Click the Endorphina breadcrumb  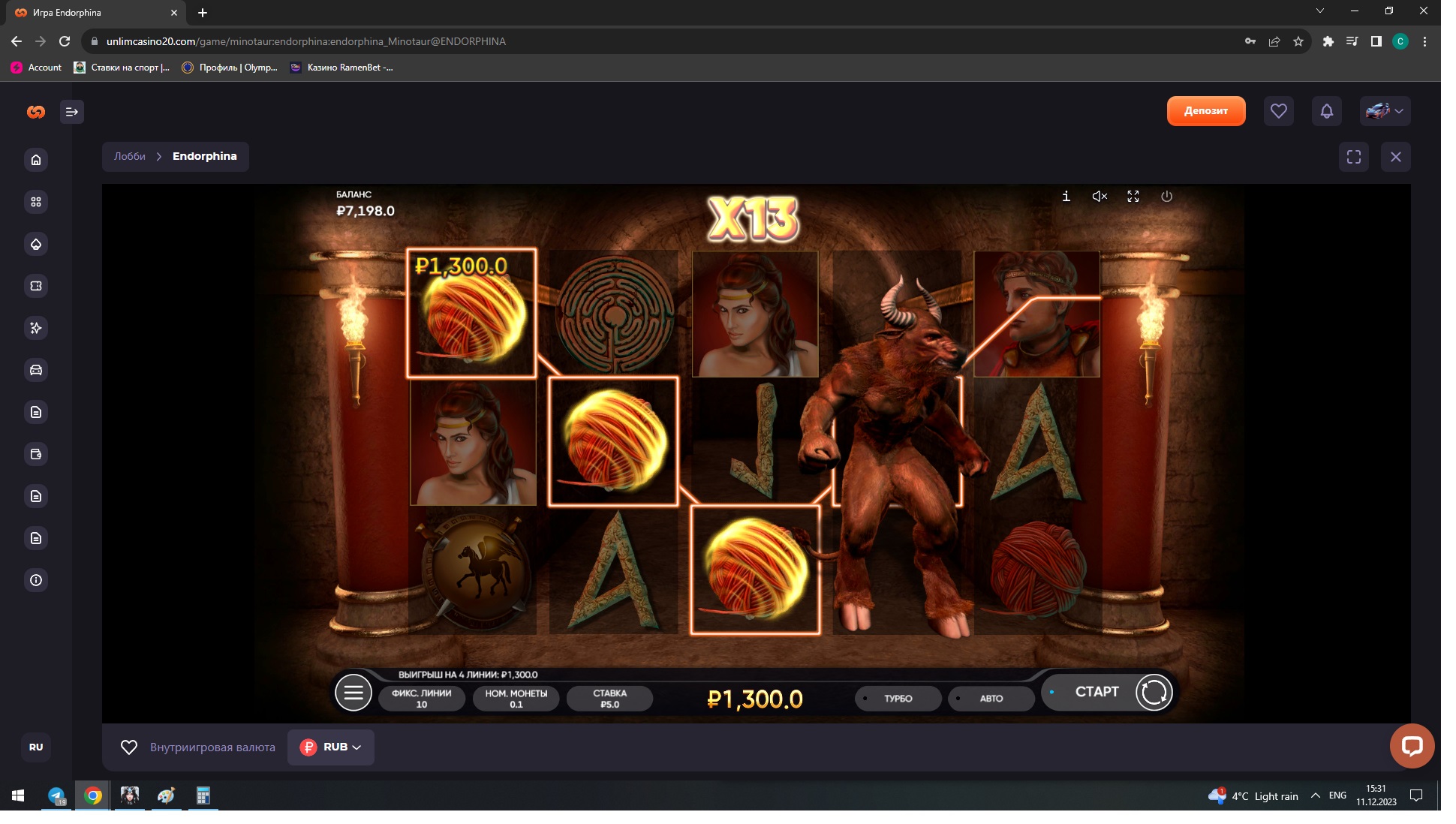205,156
